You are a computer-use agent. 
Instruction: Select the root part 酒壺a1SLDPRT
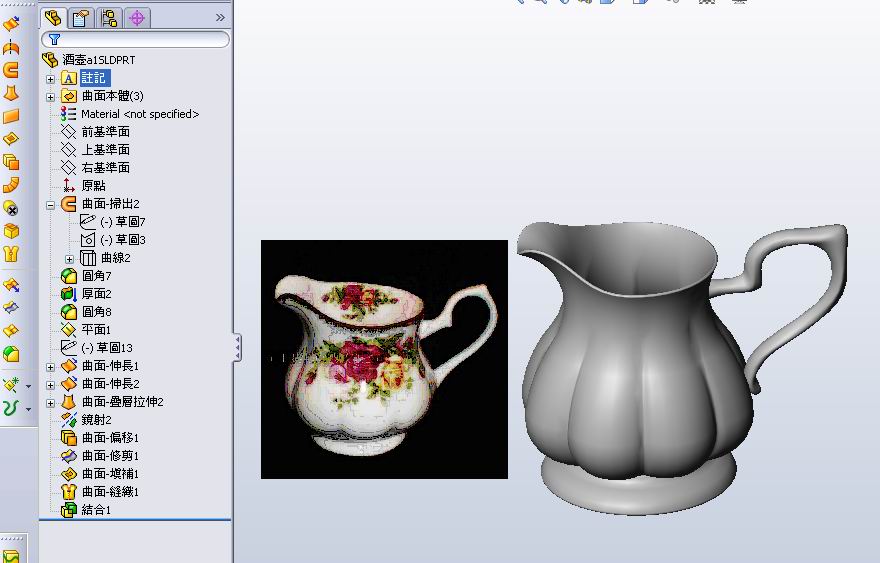click(98, 59)
